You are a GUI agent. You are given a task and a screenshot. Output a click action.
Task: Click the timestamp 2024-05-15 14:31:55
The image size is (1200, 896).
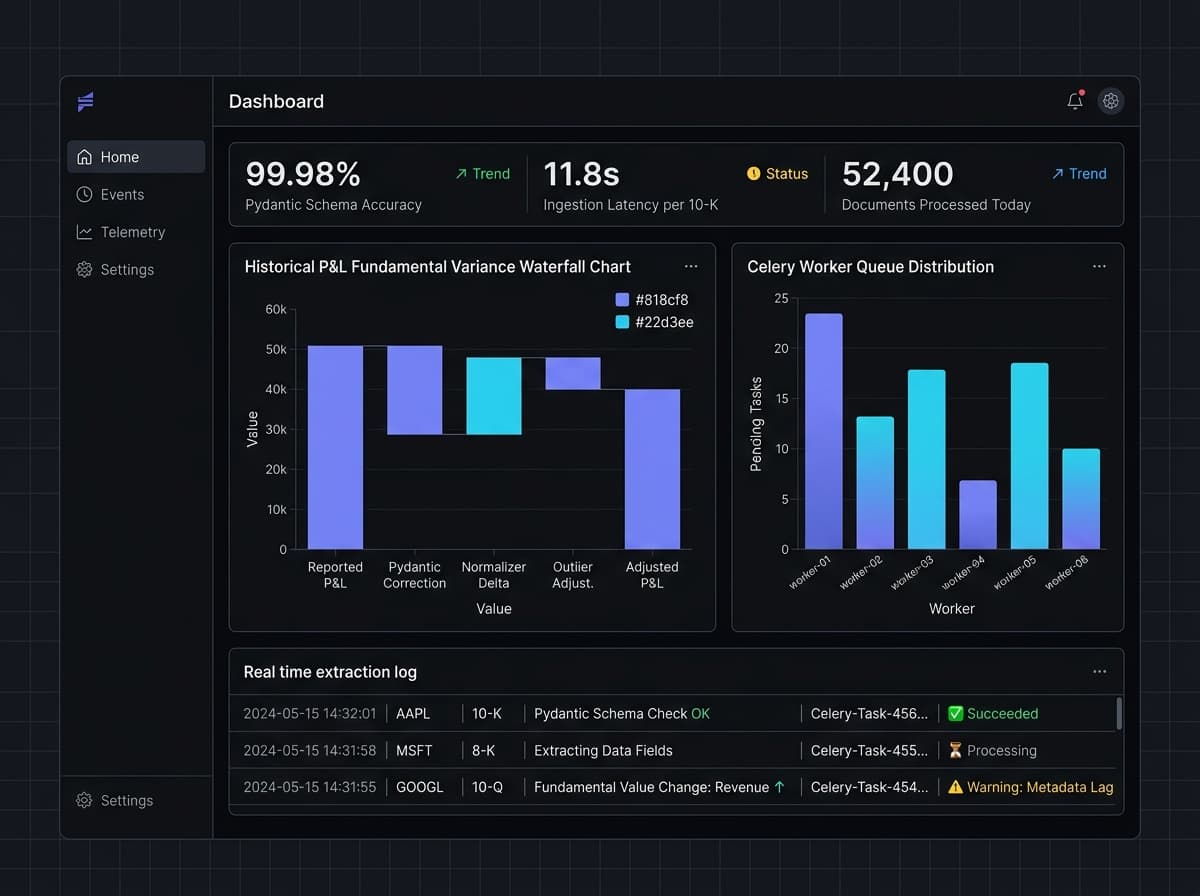tap(310, 787)
